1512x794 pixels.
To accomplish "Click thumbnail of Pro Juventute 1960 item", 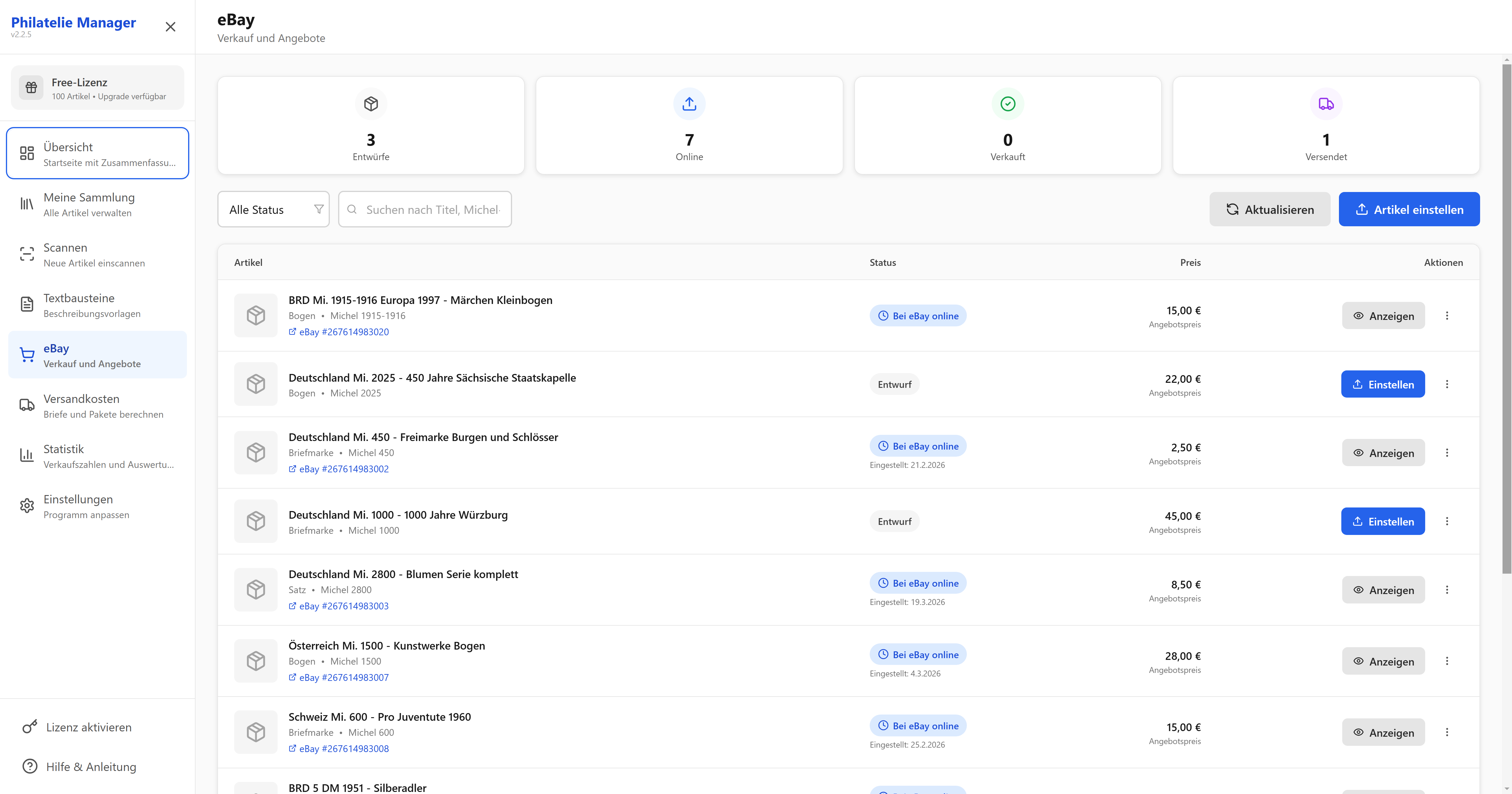I will point(256,732).
